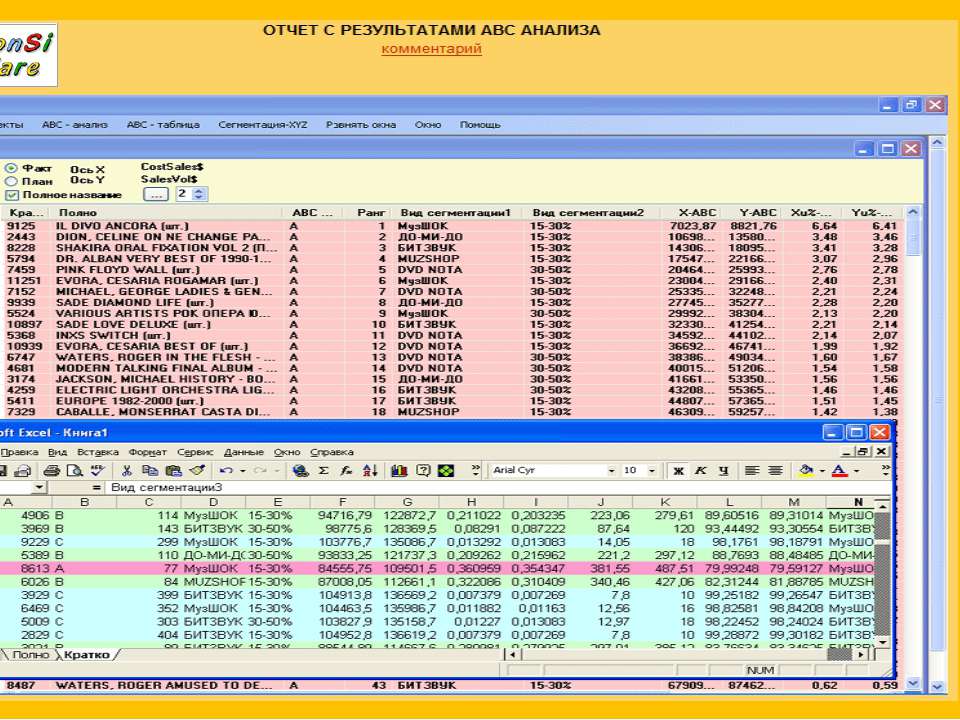Click the Равнять окна menu item
The width and height of the screenshot is (960, 720).
pyautogui.click(x=361, y=124)
